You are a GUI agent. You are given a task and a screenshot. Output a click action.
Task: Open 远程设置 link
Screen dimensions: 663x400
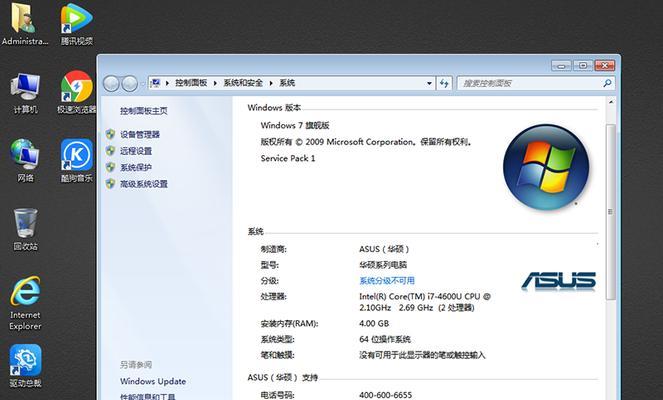click(136, 151)
